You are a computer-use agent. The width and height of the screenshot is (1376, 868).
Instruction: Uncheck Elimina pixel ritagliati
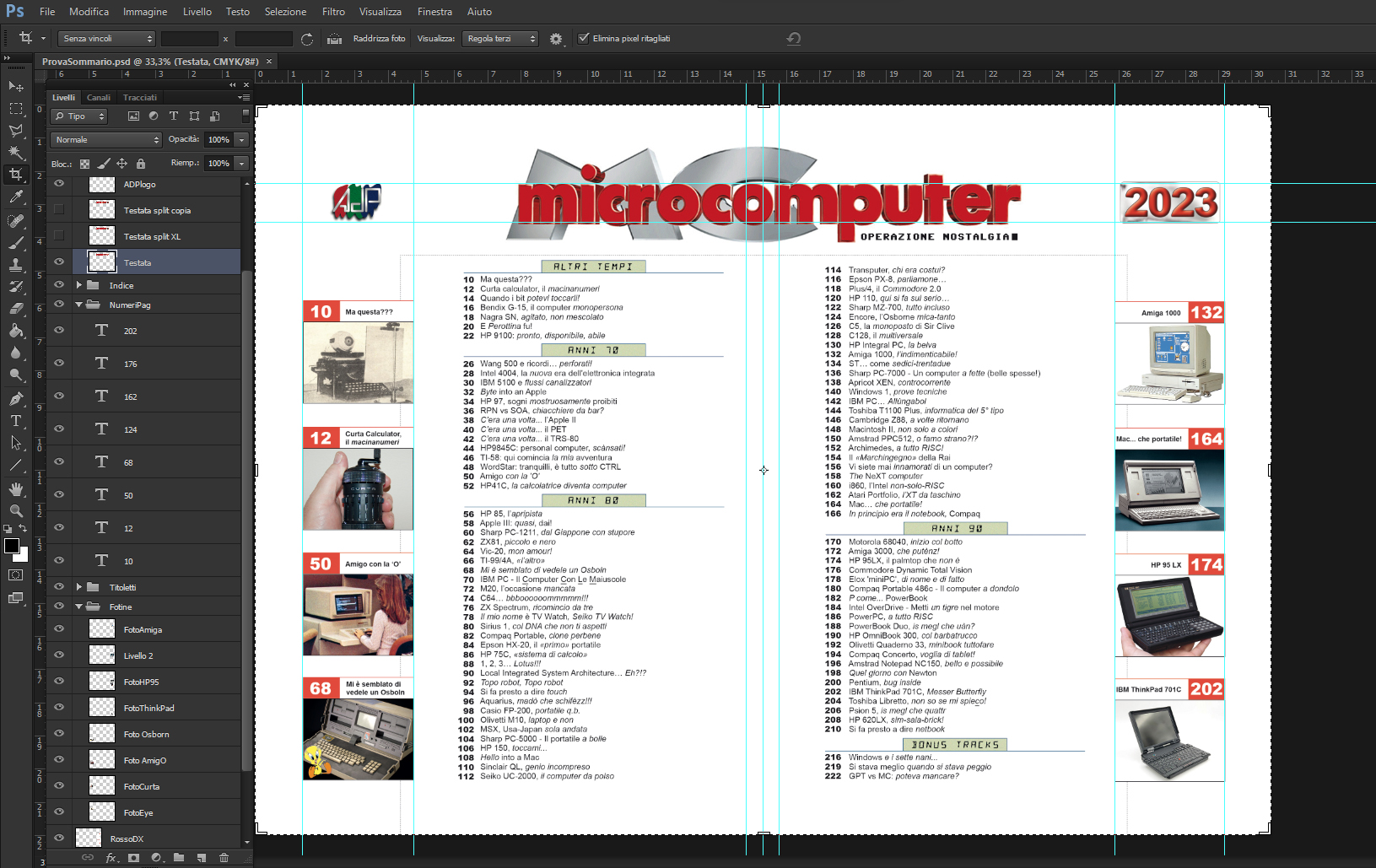[x=583, y=38]
